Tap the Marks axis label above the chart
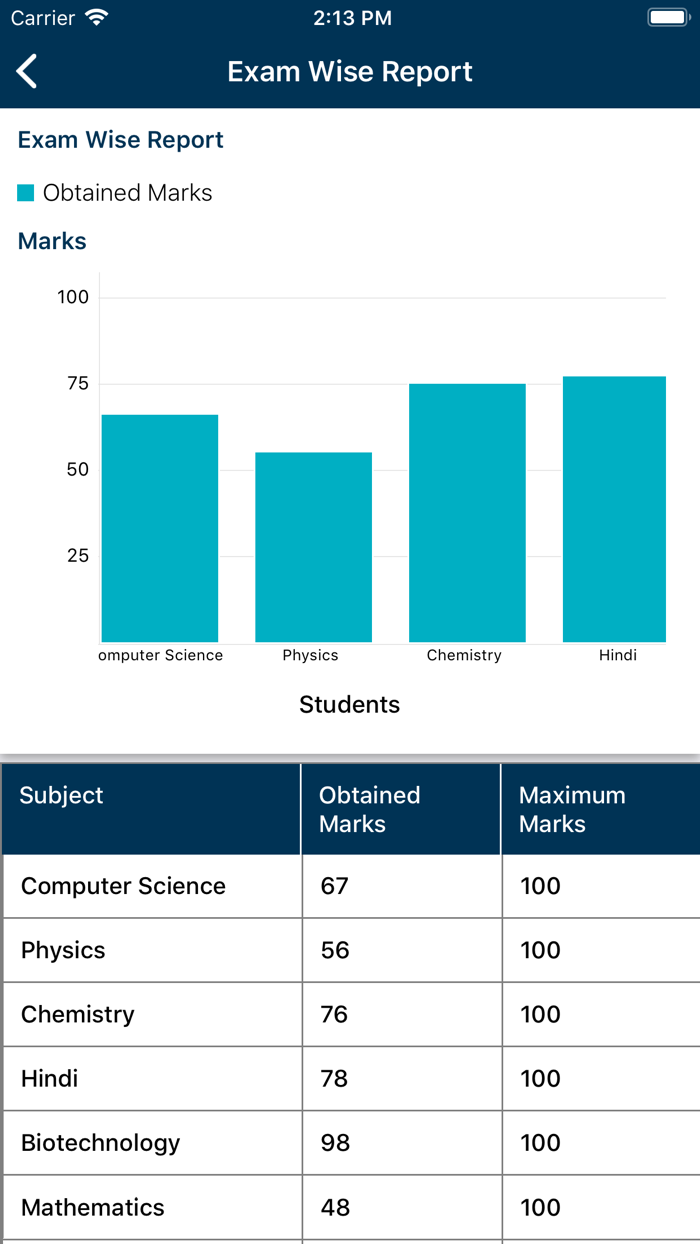This screenshot has height=1244, width=700. [x=51, y=241]
